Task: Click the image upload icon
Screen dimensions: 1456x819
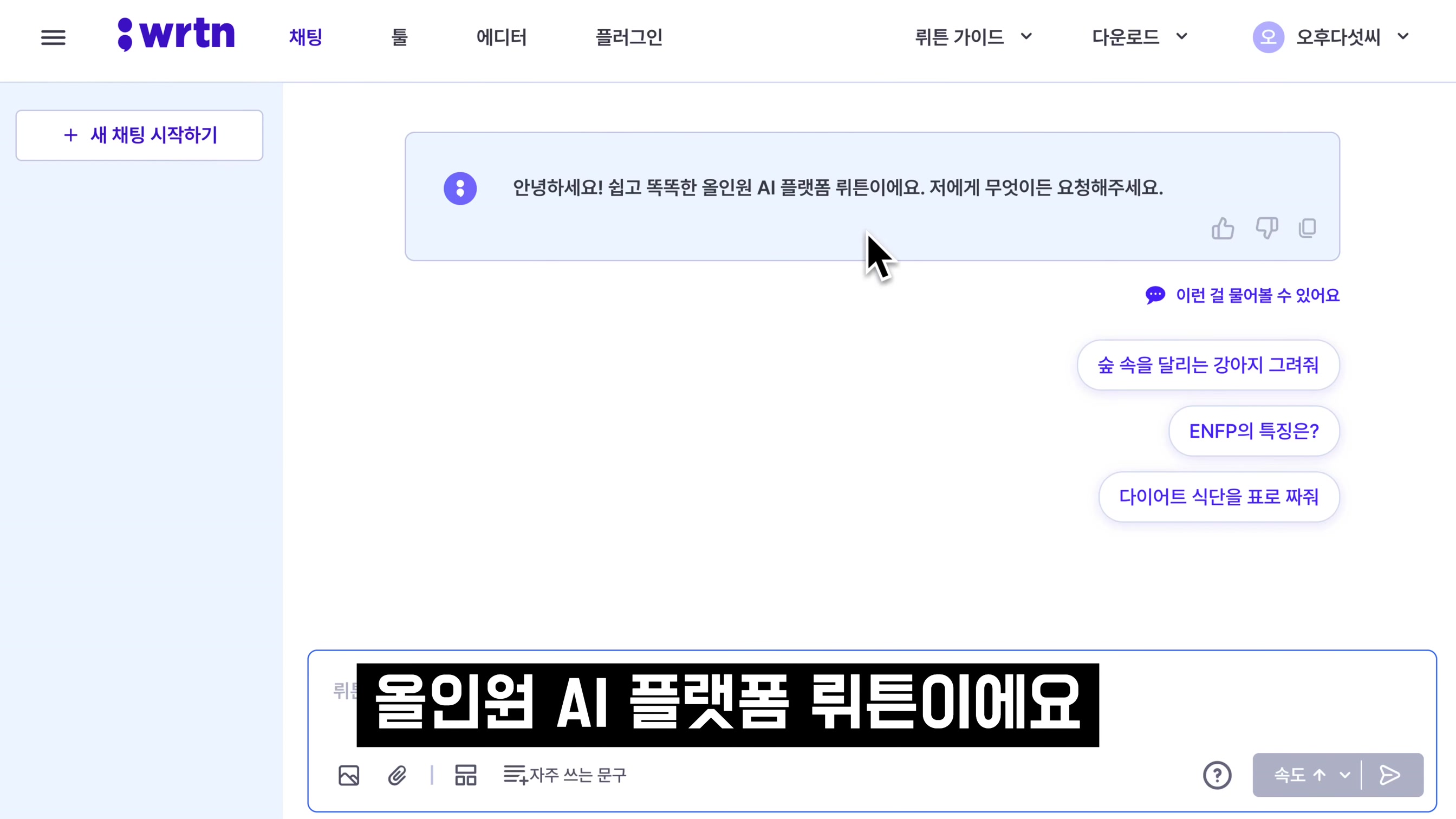Action: point(349,776)
